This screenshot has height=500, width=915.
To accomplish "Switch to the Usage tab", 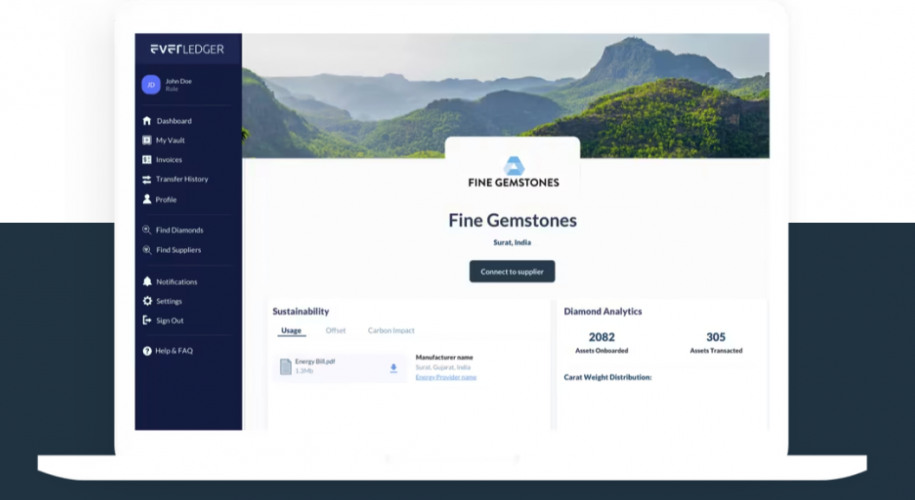I will click(291, 330).
